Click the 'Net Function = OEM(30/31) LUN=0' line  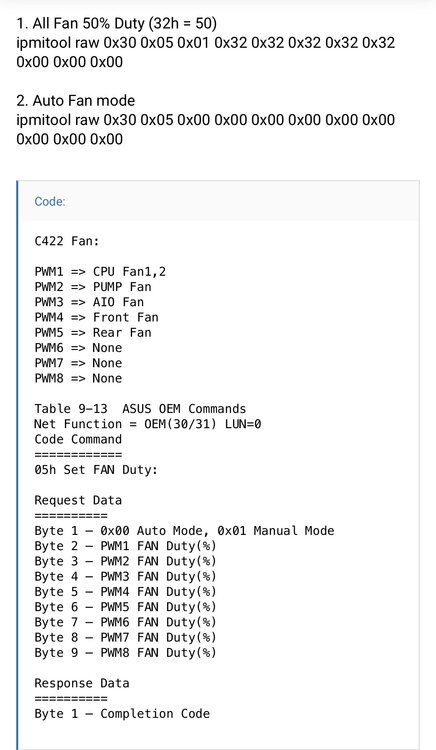pos(148,424)
